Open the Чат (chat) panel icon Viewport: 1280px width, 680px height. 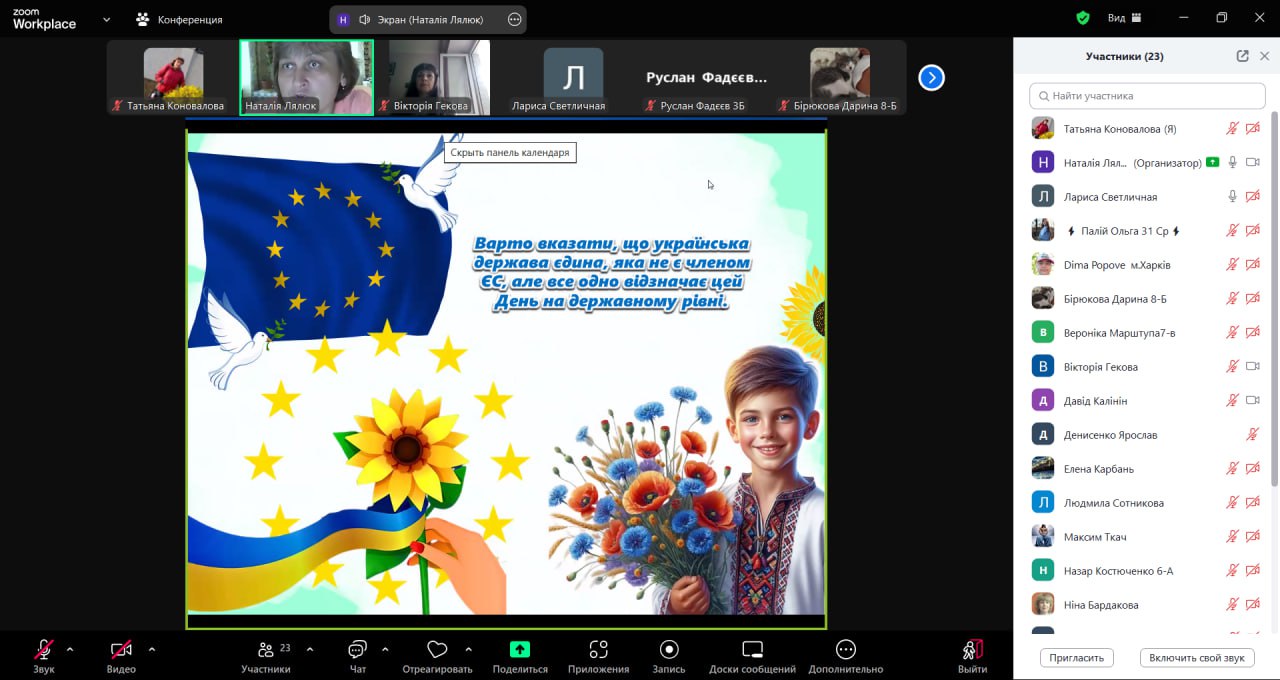pyautogui.click(x=357, y=650)
